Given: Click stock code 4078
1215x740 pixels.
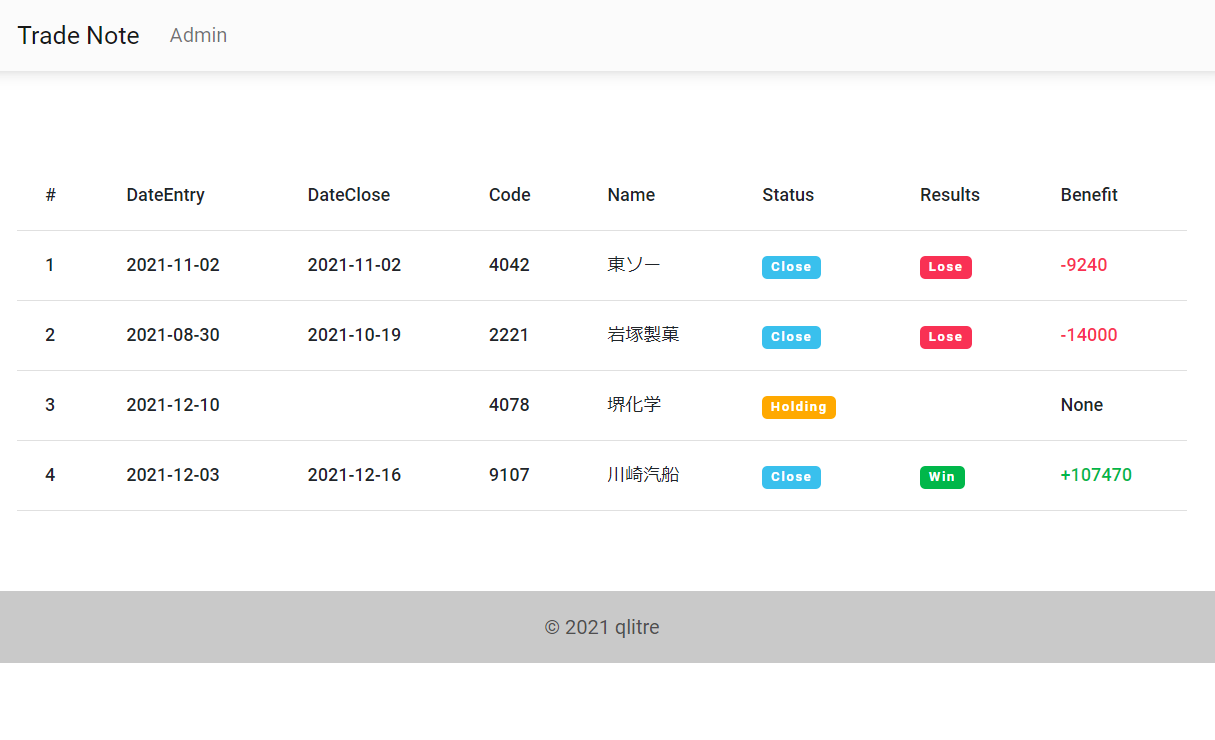Looking at the screenshot, I should coord(509,405).
